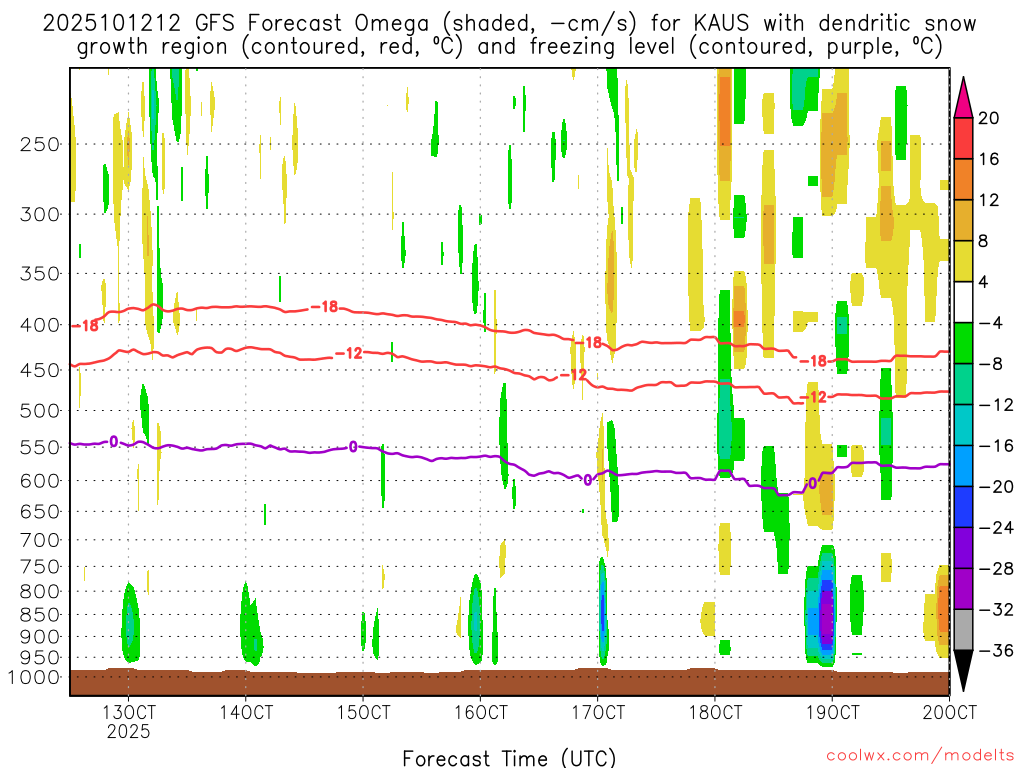Click the 750 pressure level label
Viewport: 1024px width, 768px height.
tap(40, 567)
